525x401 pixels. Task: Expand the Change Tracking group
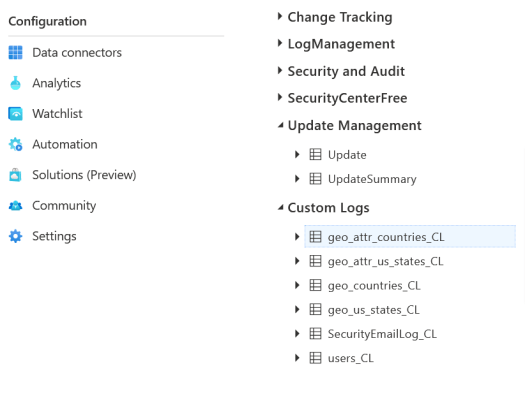pos(280,16)
